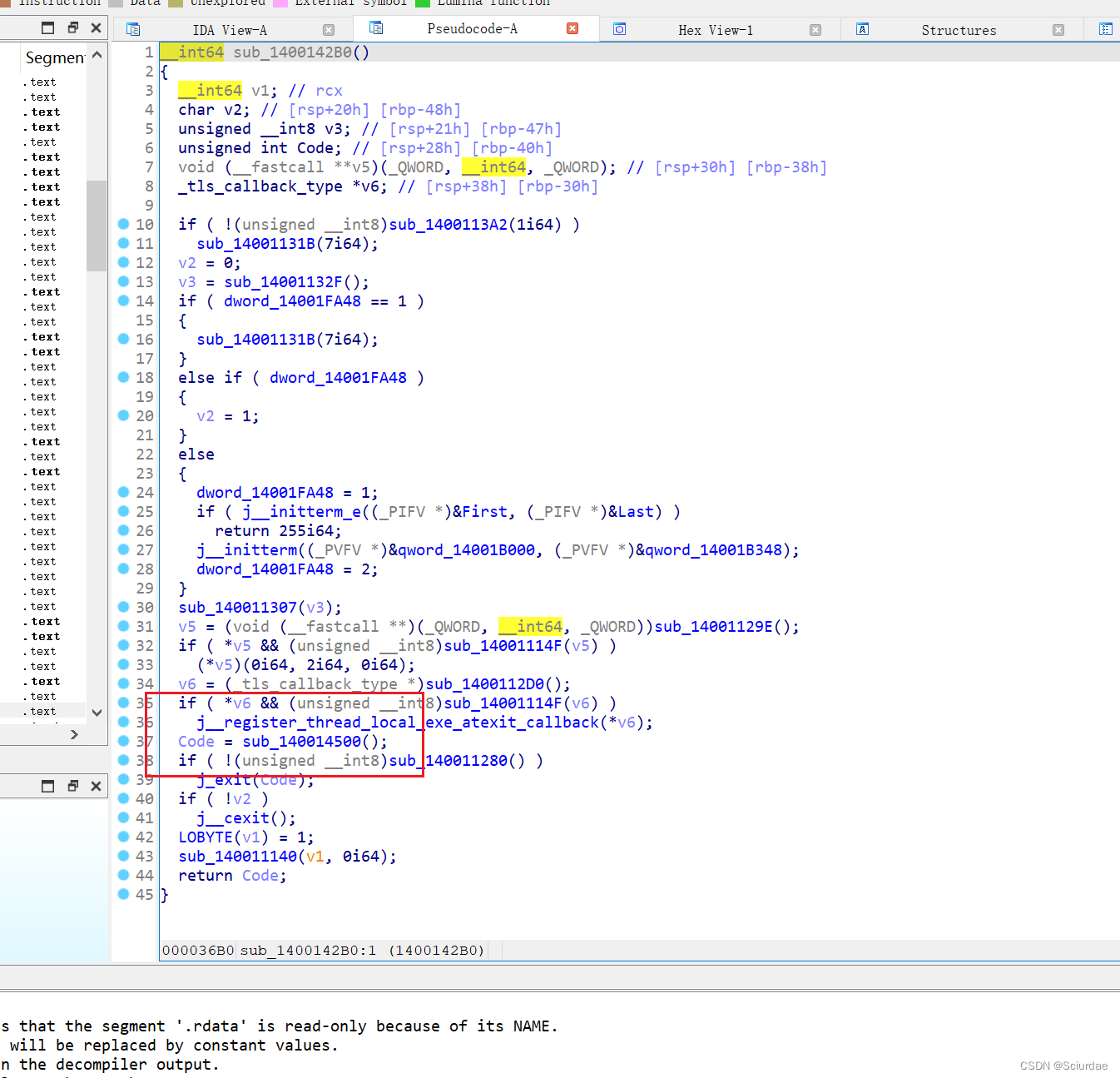Close the lower-left docked panel

[97, 786]
